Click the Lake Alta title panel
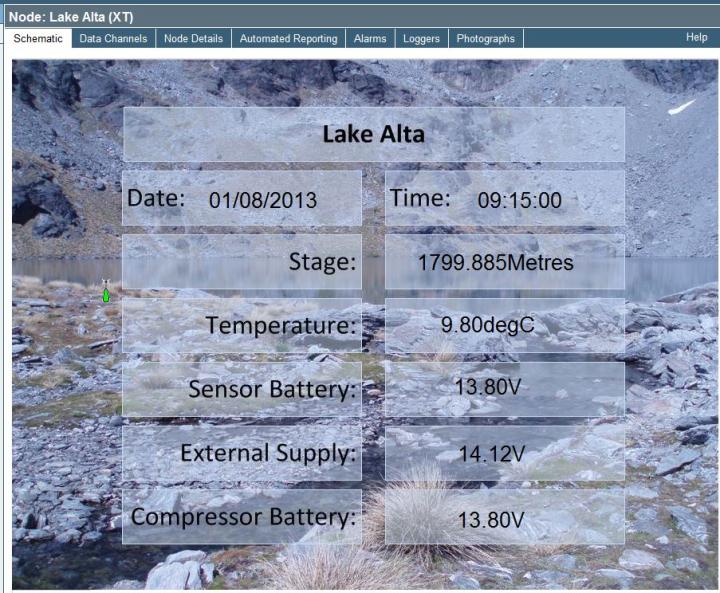Image resolution: width=720 pixels, height=593 pixels. pyautogui.click(x=373, y=134)
